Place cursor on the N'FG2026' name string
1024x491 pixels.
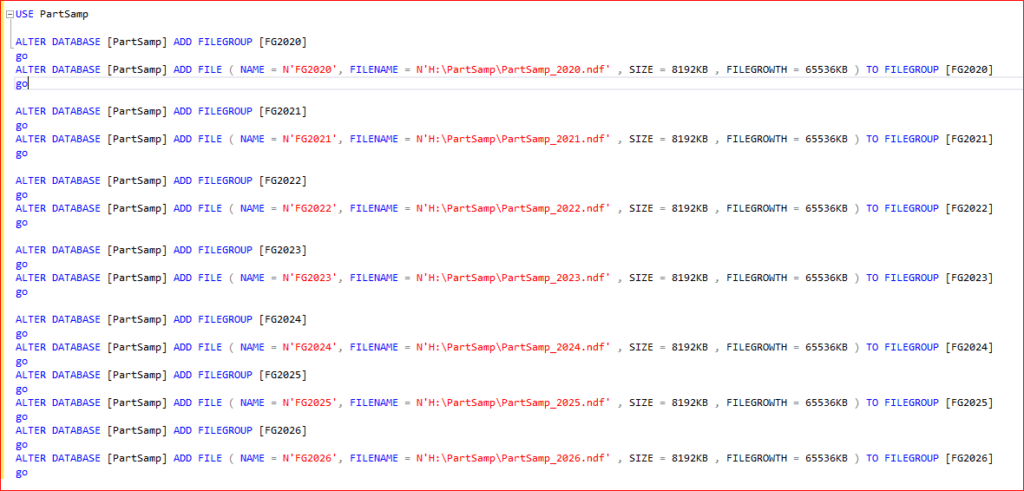(307, 458)
